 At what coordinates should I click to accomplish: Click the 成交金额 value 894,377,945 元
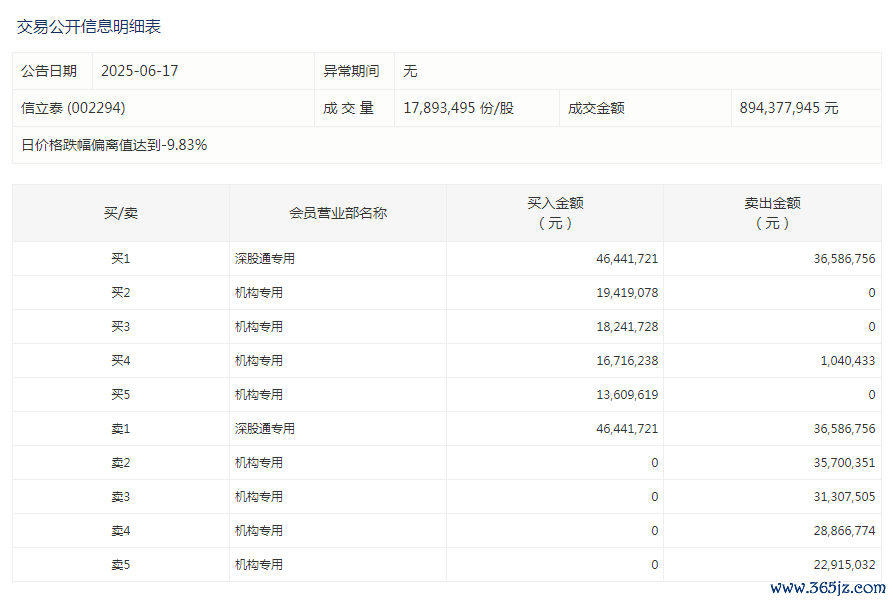coord(789,108)
